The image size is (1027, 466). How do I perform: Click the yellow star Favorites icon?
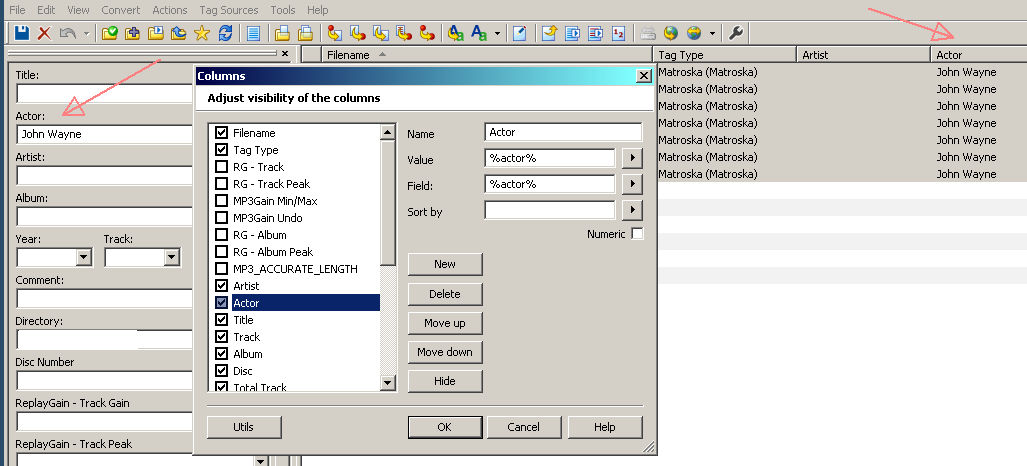click(x=202, y=33)
